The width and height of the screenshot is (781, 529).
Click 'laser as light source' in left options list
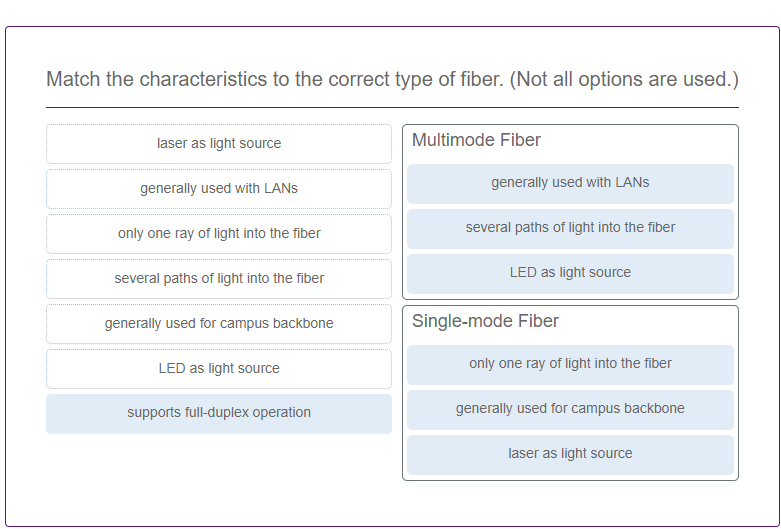(x=219, y=143)
